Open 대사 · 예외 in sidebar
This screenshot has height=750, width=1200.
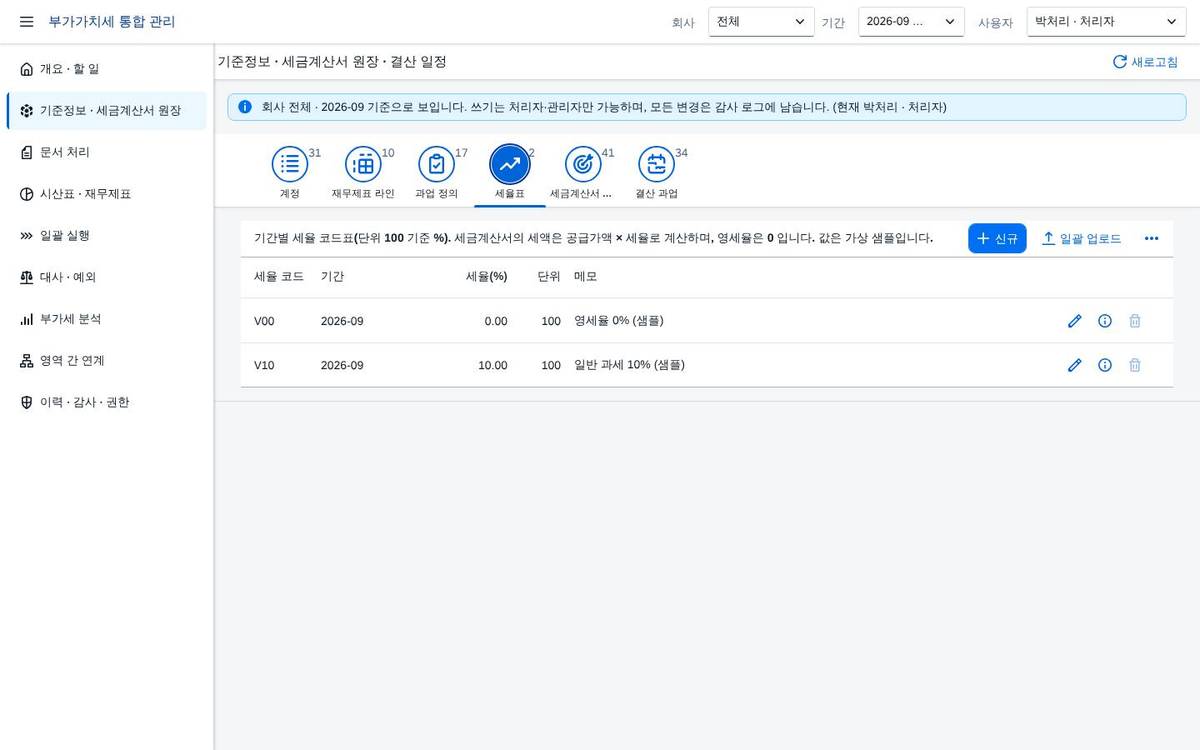click(x=106, y=277)
